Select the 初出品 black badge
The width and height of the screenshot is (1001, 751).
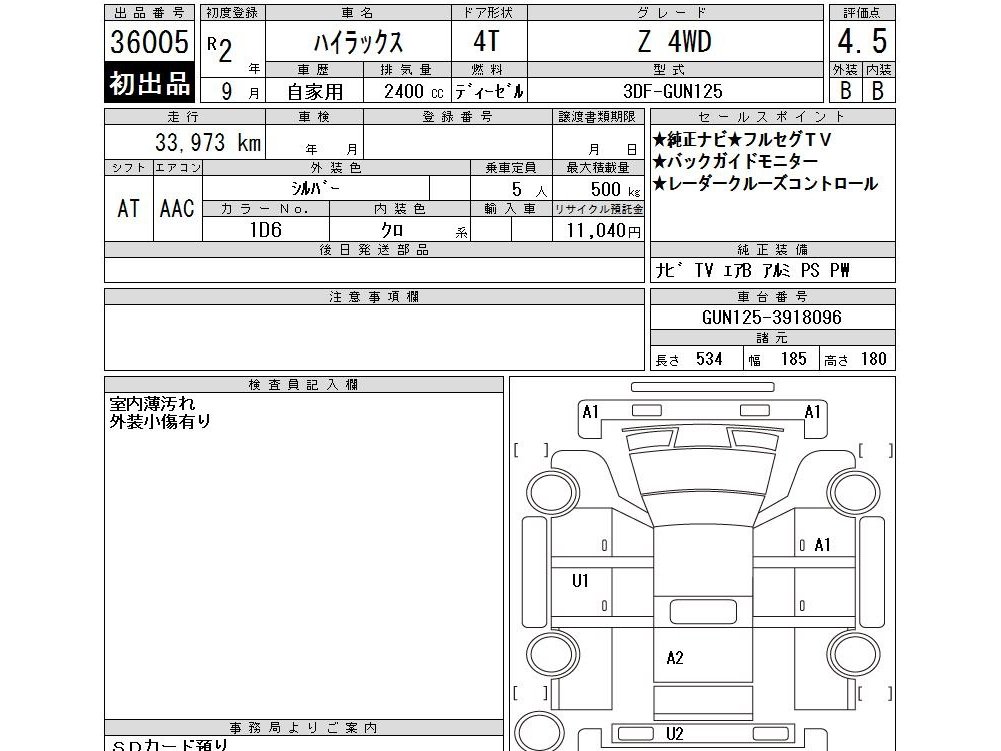[149, 82]
